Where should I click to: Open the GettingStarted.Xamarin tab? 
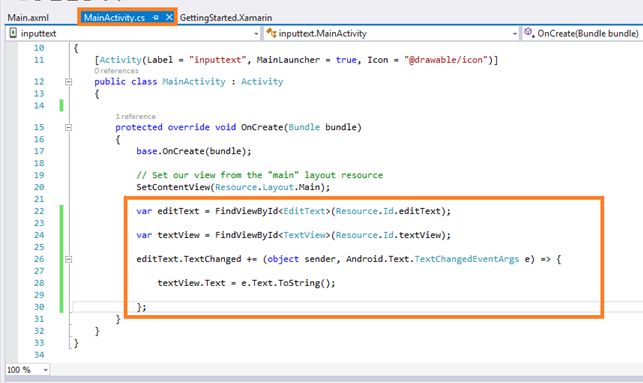tap(226, 18)
